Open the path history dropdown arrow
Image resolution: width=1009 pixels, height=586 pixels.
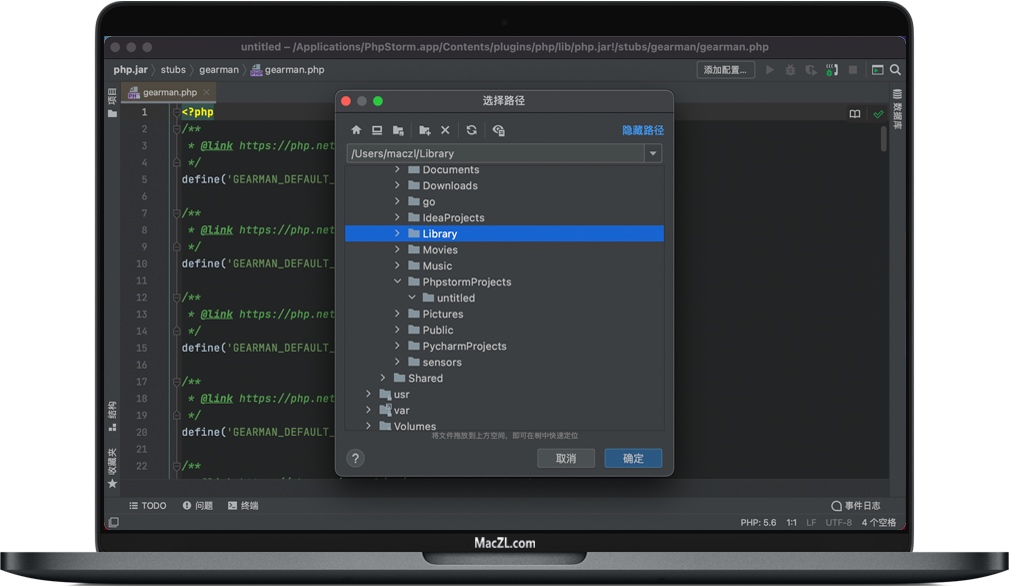(654, 153)
